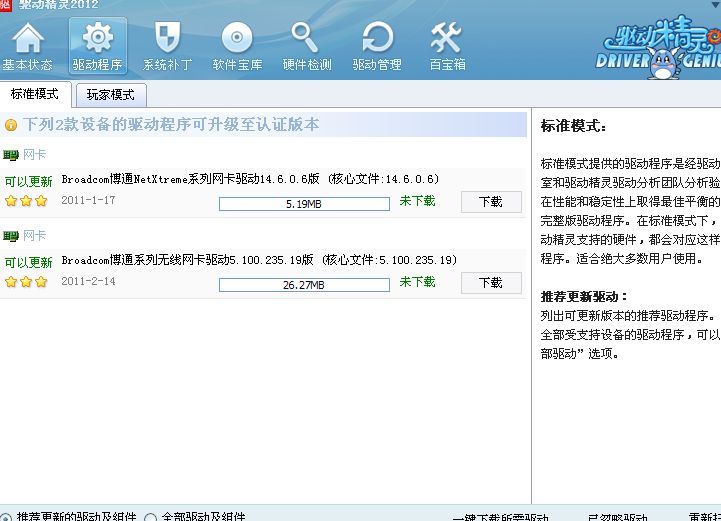Viewport: 721px width, 521px height.
Task: Download the Broadcom wireless 5.100.235.19 driver
Action: [491, 283]
